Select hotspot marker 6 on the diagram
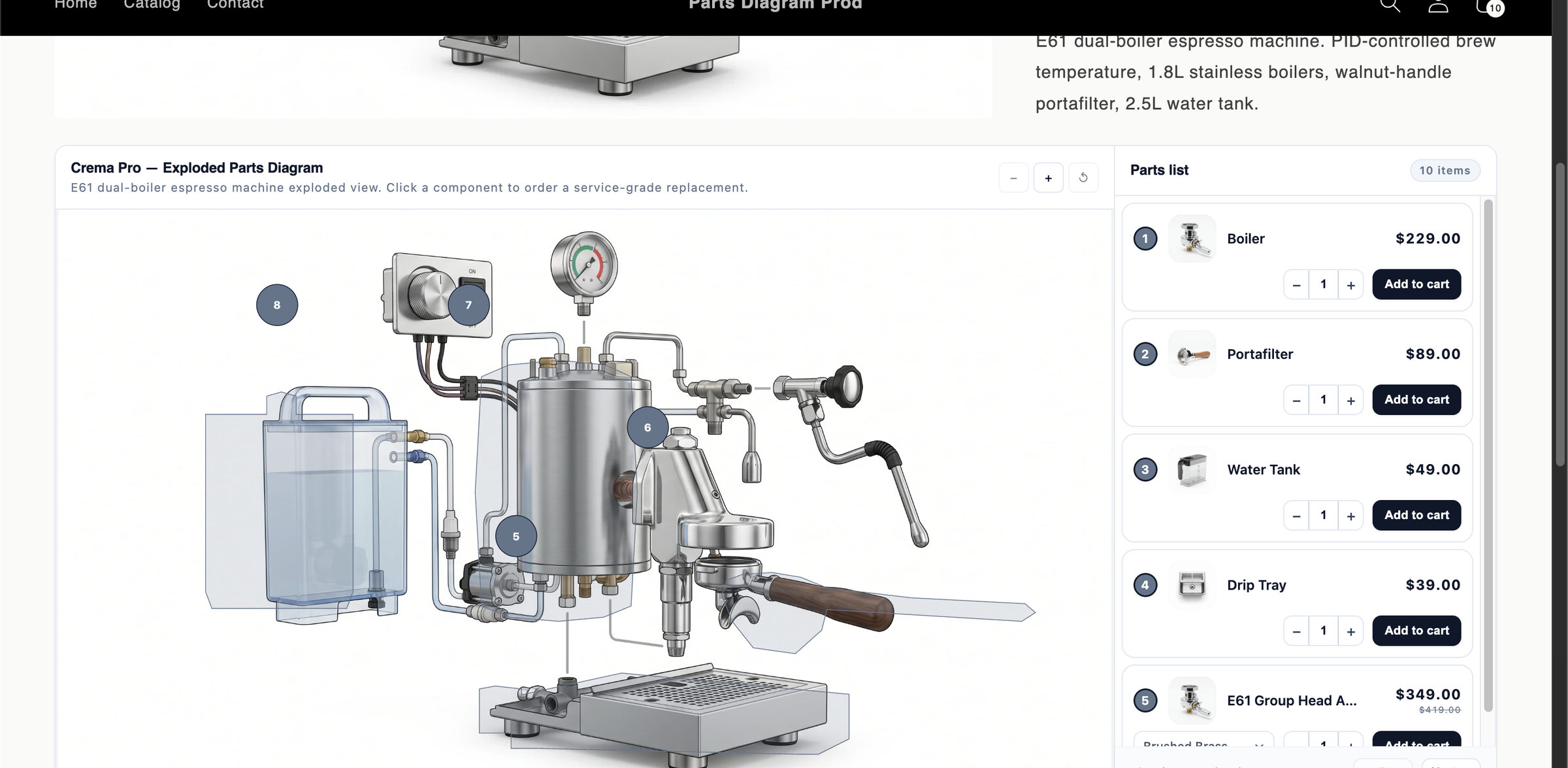Screen dimensions: 1568x768 pos(647,427)
